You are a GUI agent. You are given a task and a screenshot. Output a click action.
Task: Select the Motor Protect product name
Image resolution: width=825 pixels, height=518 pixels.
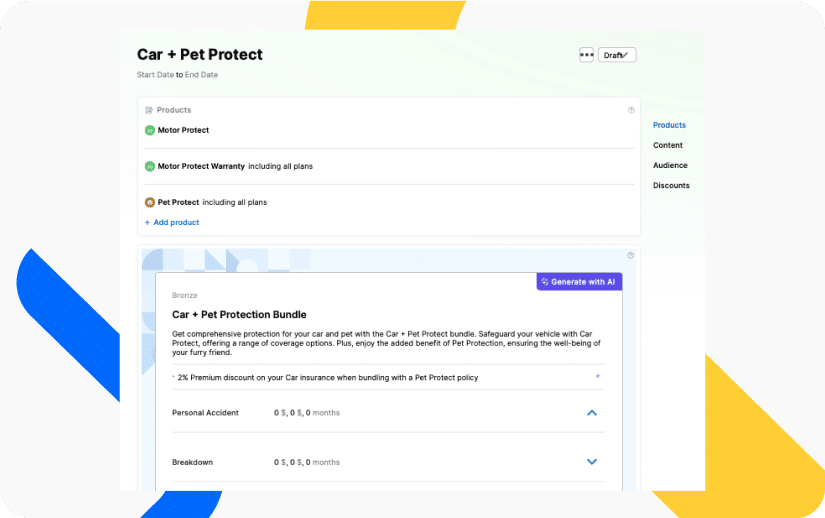[x=183, y=130]
